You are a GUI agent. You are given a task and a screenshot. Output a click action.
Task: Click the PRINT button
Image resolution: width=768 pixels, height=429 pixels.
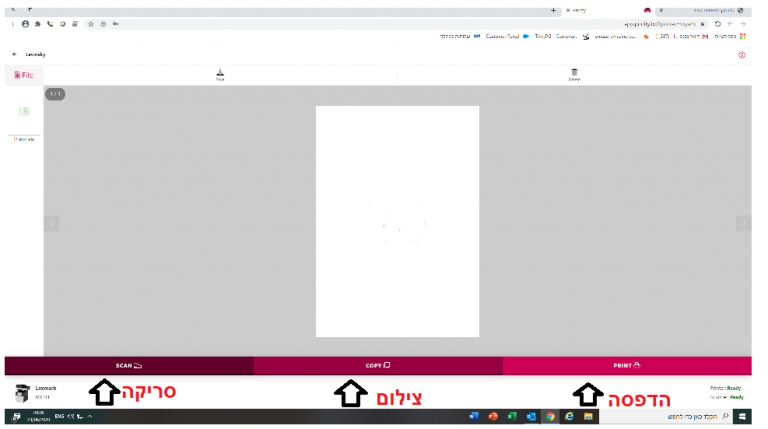pos(627,366)
